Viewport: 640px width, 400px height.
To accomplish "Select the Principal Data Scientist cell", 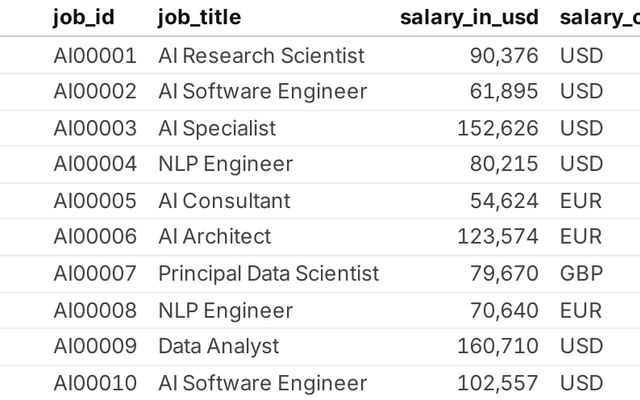I will (268, 273).
